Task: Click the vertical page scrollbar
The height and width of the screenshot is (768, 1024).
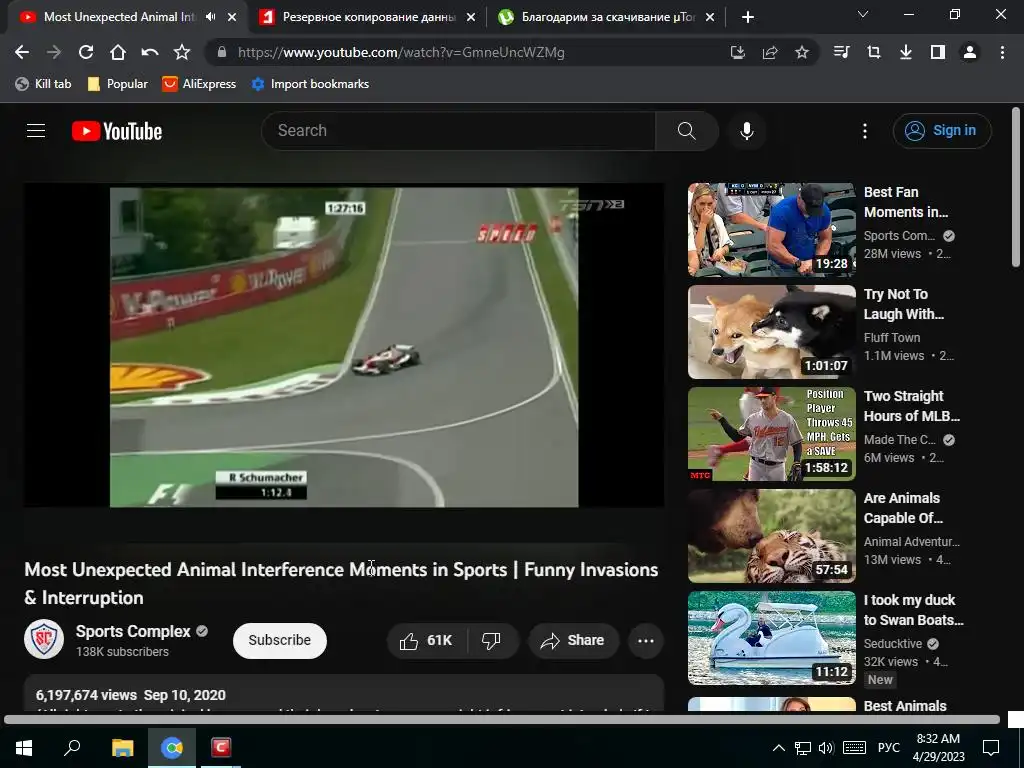Action: pos(1016,187)
